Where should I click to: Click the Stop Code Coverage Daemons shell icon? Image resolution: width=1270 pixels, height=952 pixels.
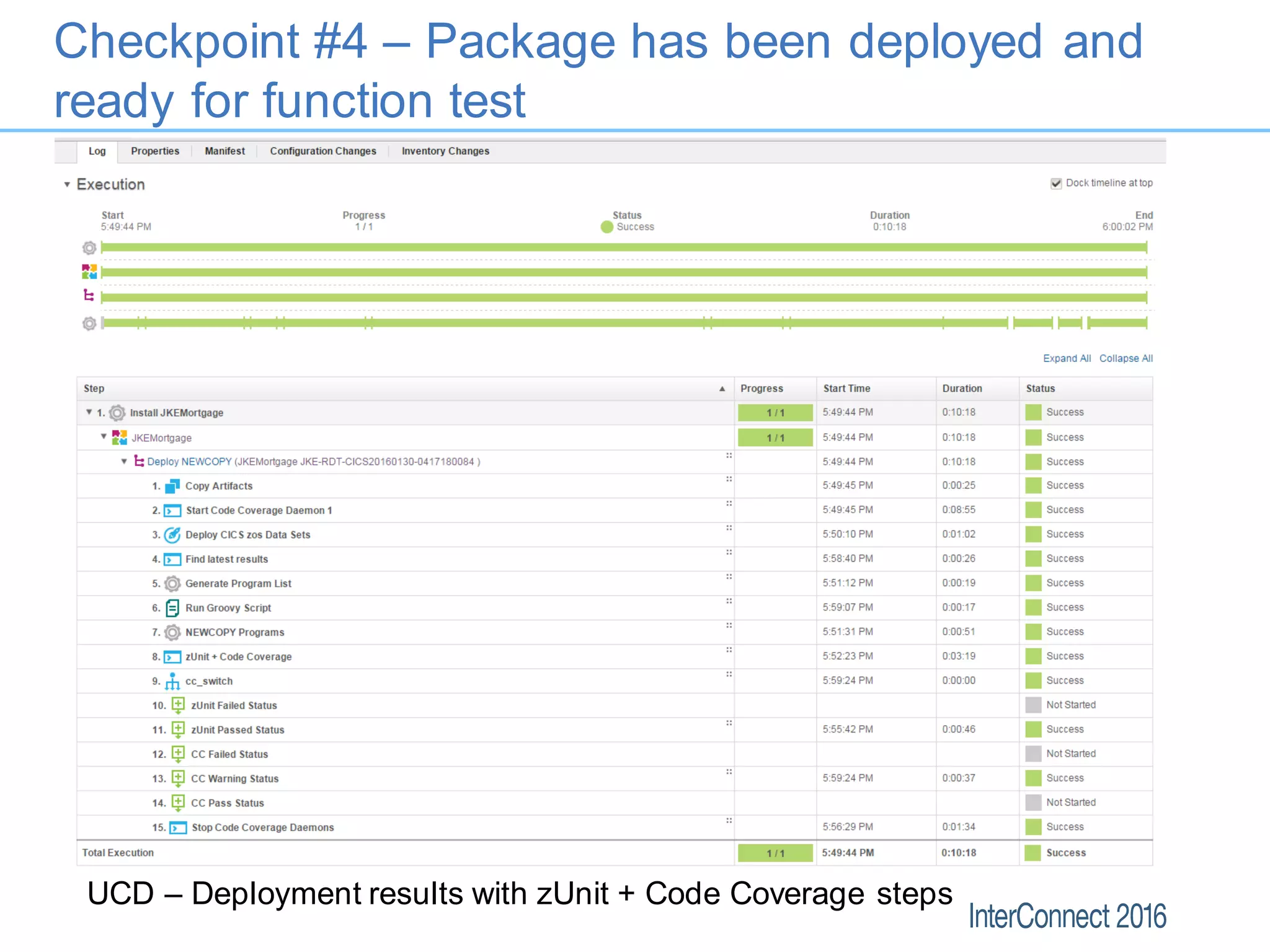pyautogui.click(x=179, y=827)
